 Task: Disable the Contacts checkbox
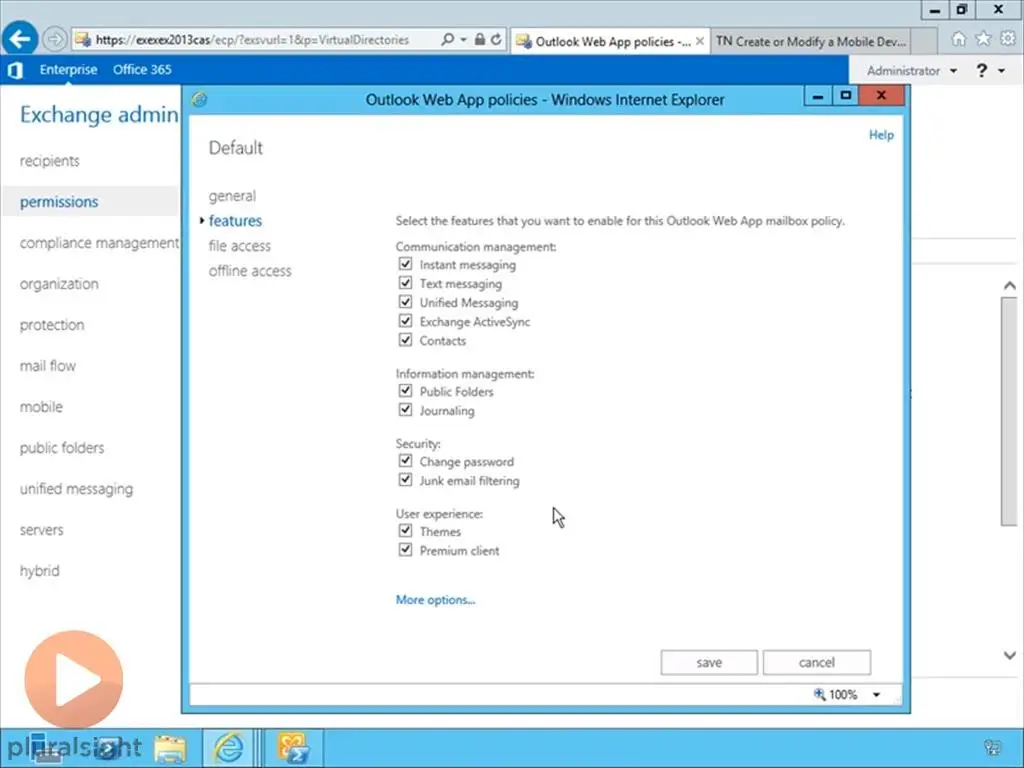pos(406,340)
